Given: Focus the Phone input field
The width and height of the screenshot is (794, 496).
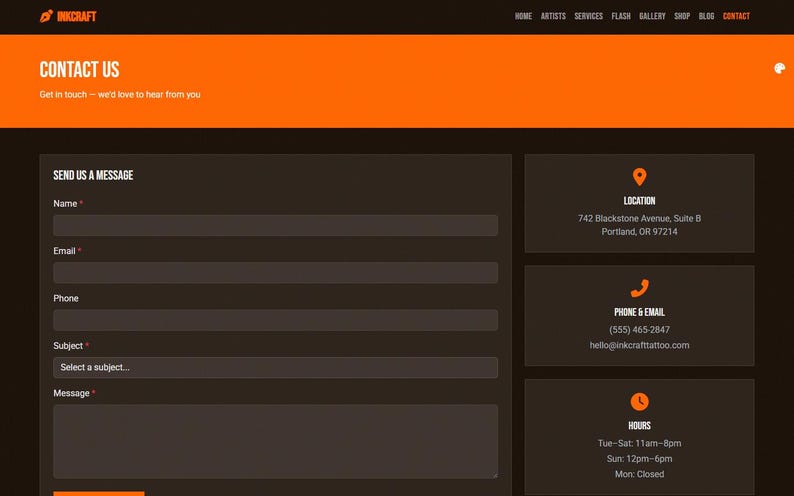Looking at the screenshot, I should pyautogui.click(x=275, y=320).
